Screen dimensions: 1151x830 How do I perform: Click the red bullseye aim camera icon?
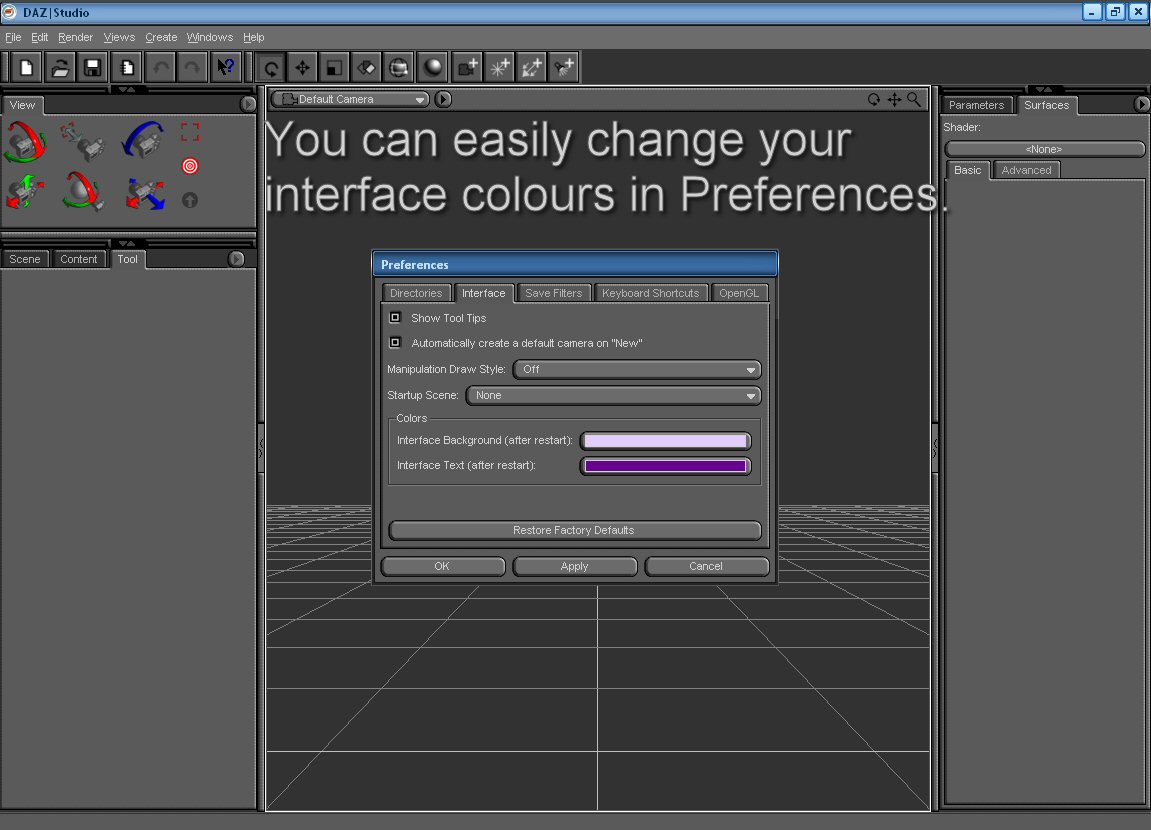(x=190, y=166)
